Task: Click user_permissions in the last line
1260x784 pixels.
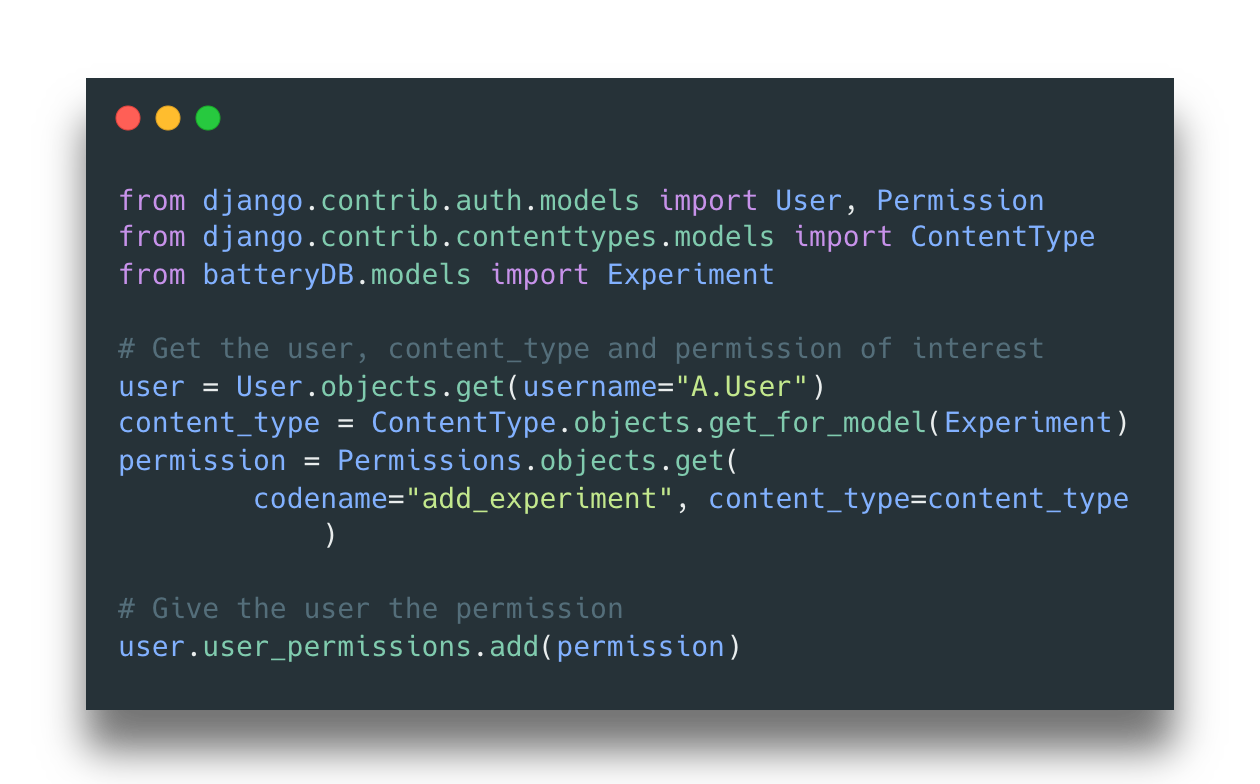Action: click(x=337, y=646)
